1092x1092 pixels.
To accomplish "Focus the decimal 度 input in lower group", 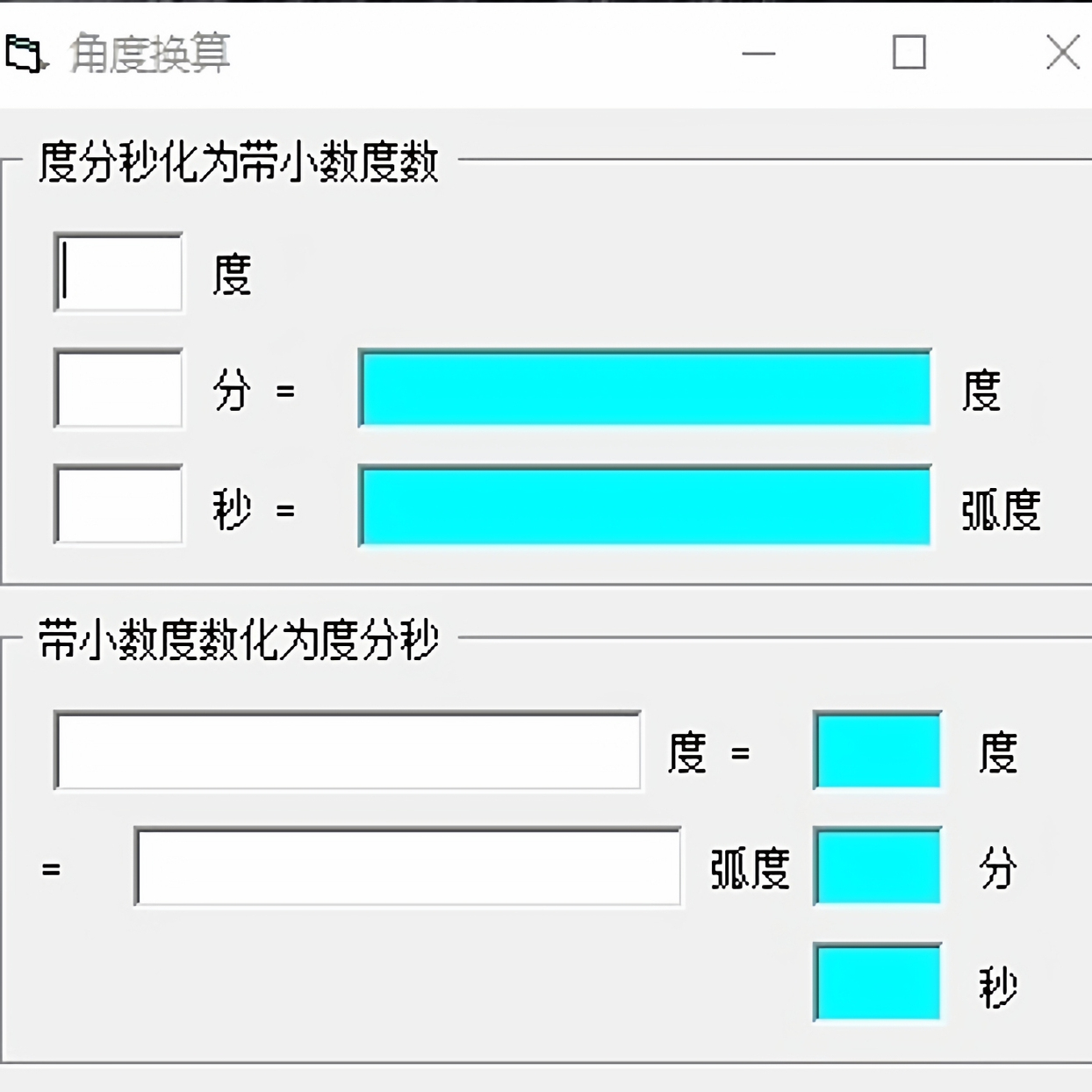I will [348, 751].
